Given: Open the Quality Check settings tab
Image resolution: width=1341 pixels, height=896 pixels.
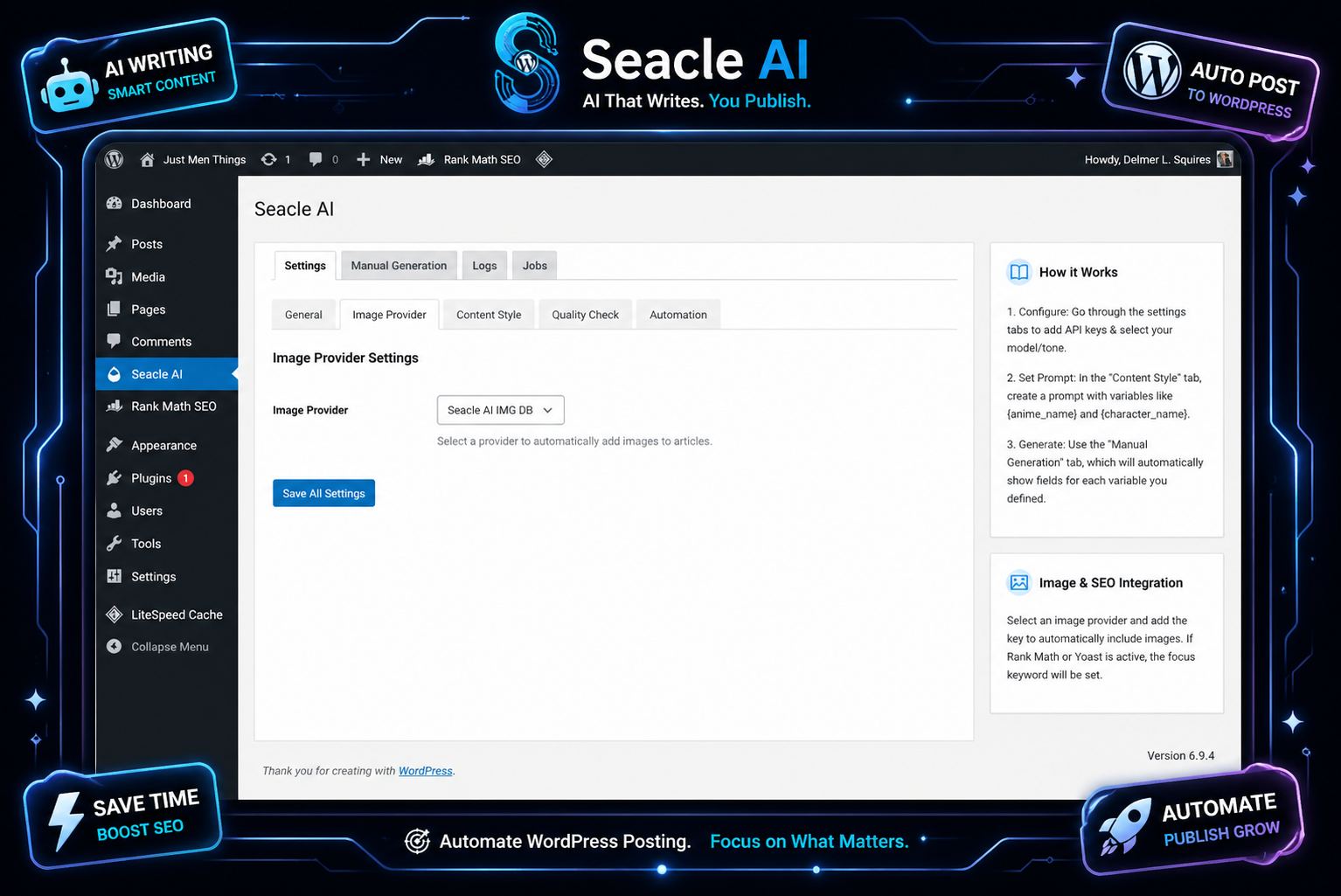Looking at the screenshot, I should point(585,314).
